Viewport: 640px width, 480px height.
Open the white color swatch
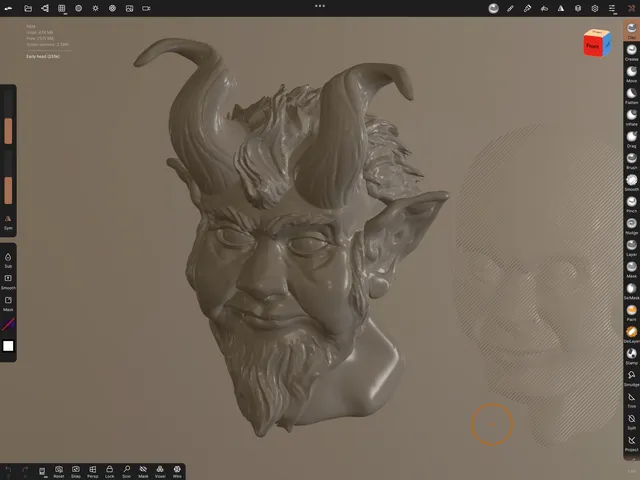(x=8, y=346)
